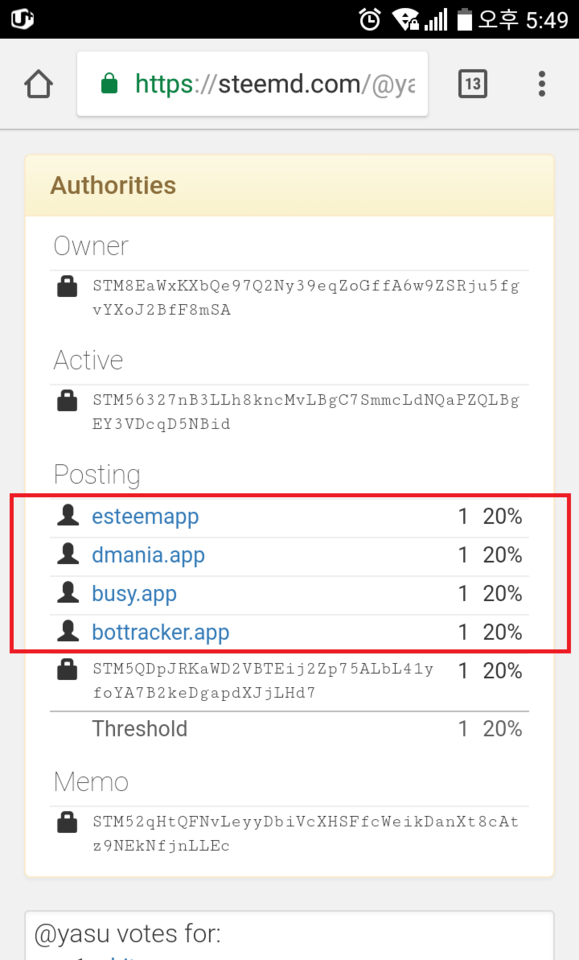Tap the steemd.com URL address bar
The height and width of the screenshot is (960, 579).
pyautogui.click(x=252, y=84)
